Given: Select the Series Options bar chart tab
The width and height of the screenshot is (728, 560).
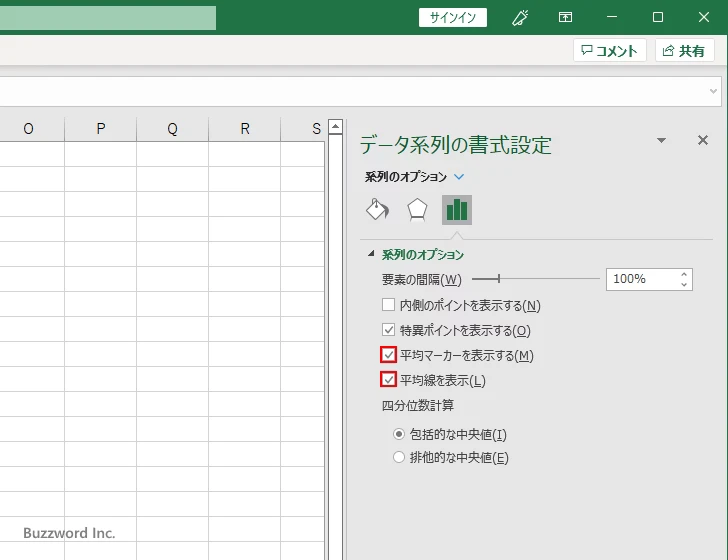Looking at the screenshot, I should (x=457, y=210).
